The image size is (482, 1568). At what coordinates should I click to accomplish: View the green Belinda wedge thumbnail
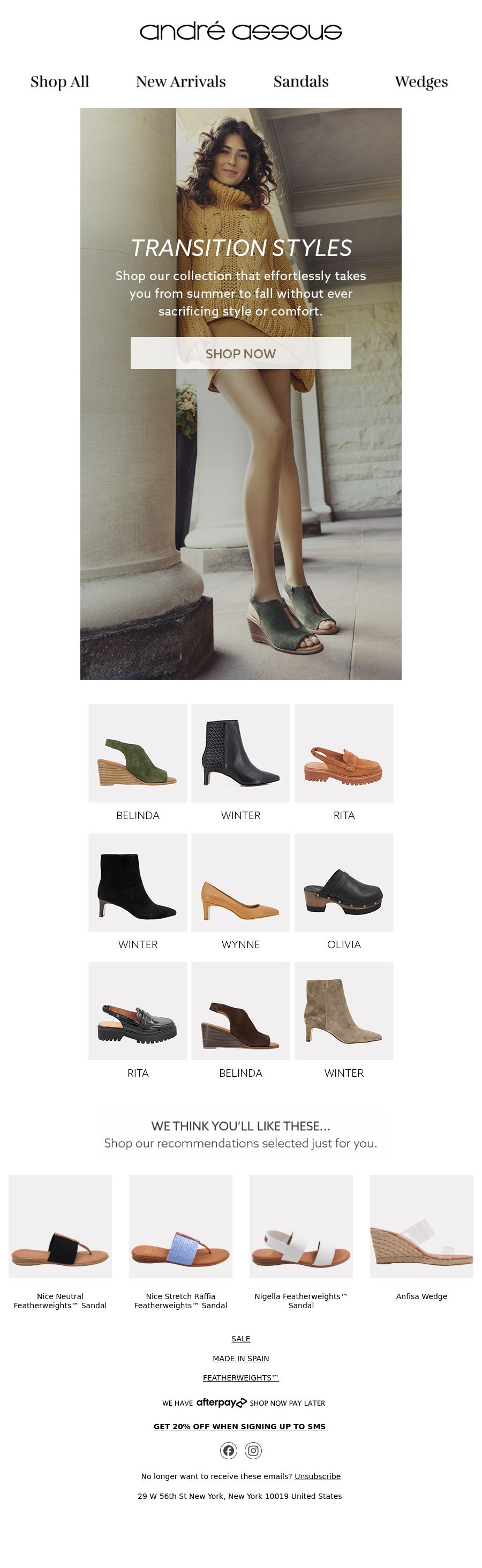[x=138, y=754]
